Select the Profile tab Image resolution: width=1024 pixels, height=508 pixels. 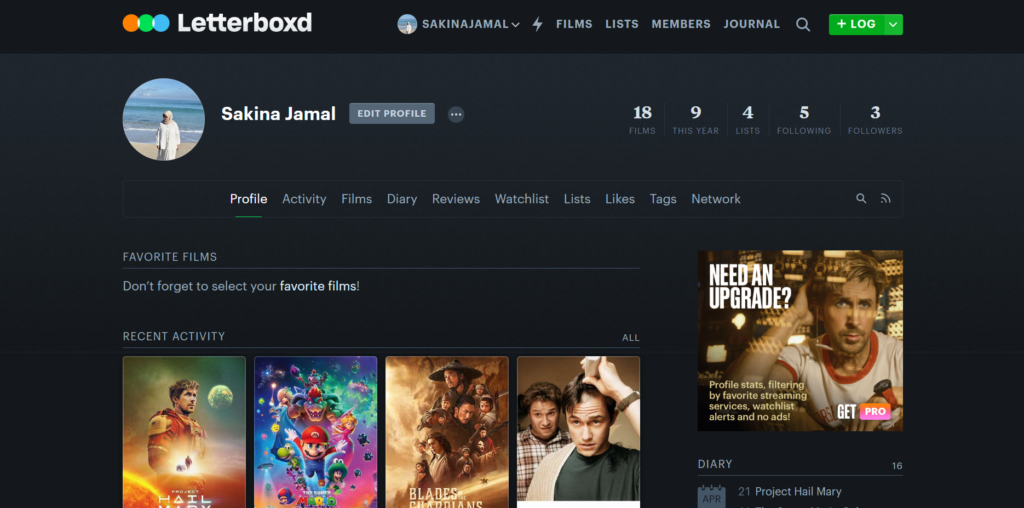pyautogui.click(x=248, y=198)
